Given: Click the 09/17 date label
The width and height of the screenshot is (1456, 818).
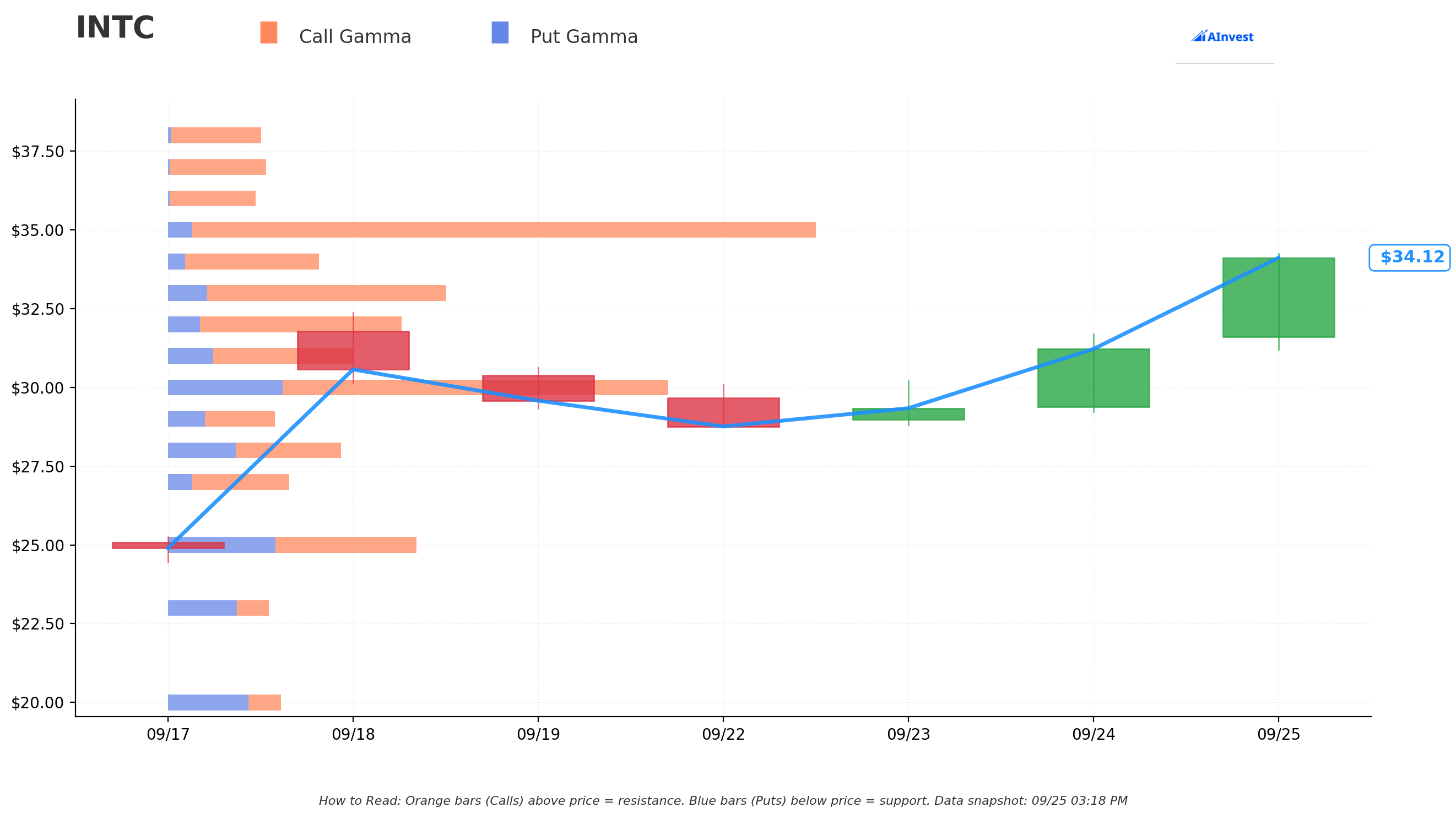Looking at the screenshot, I should [168, 734].
